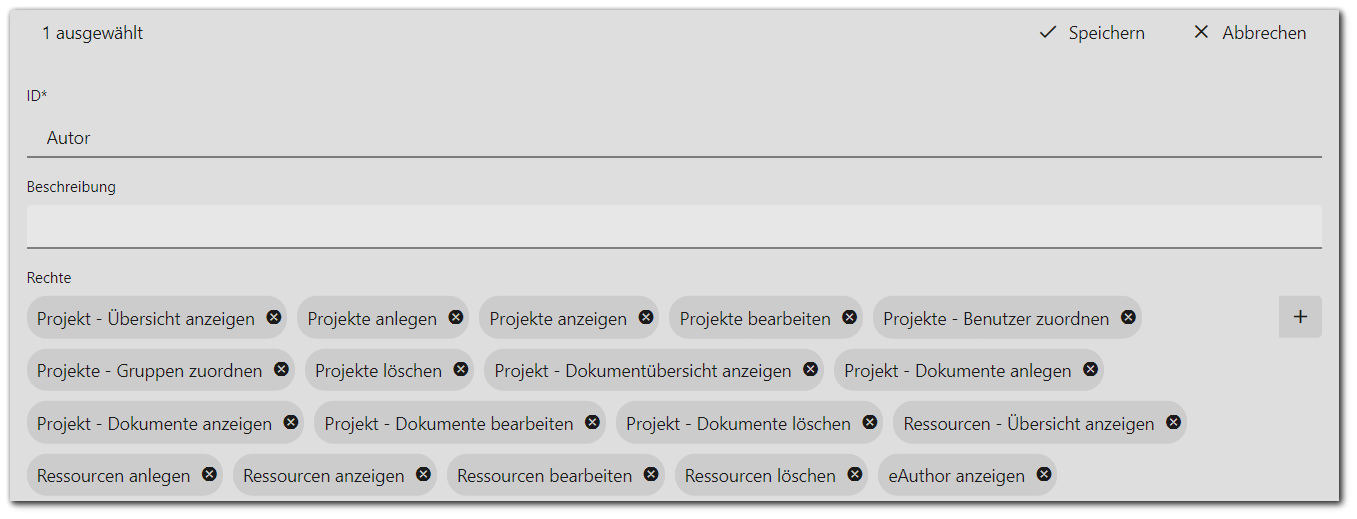
Task: Remove 'Projekt - Dokumentübersicht anzeigen' chip
Action: (x=810, y=369)
